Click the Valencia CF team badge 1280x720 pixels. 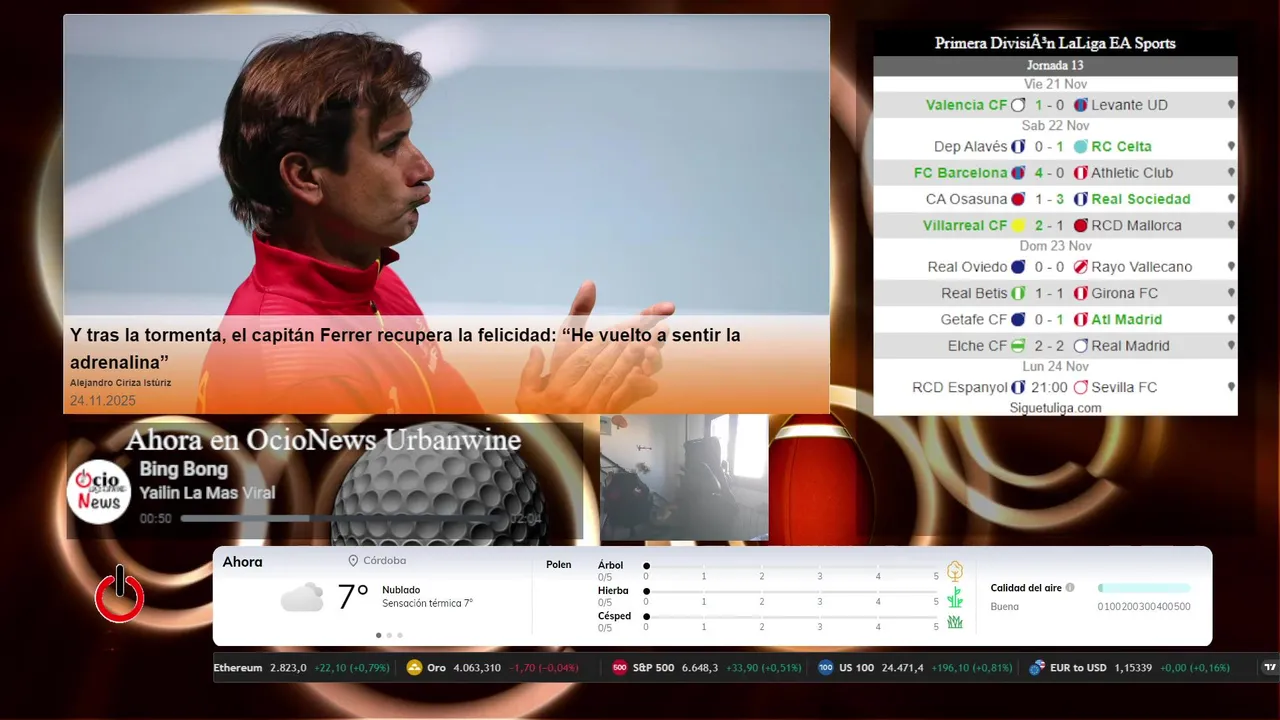[x=1018, y=105]
